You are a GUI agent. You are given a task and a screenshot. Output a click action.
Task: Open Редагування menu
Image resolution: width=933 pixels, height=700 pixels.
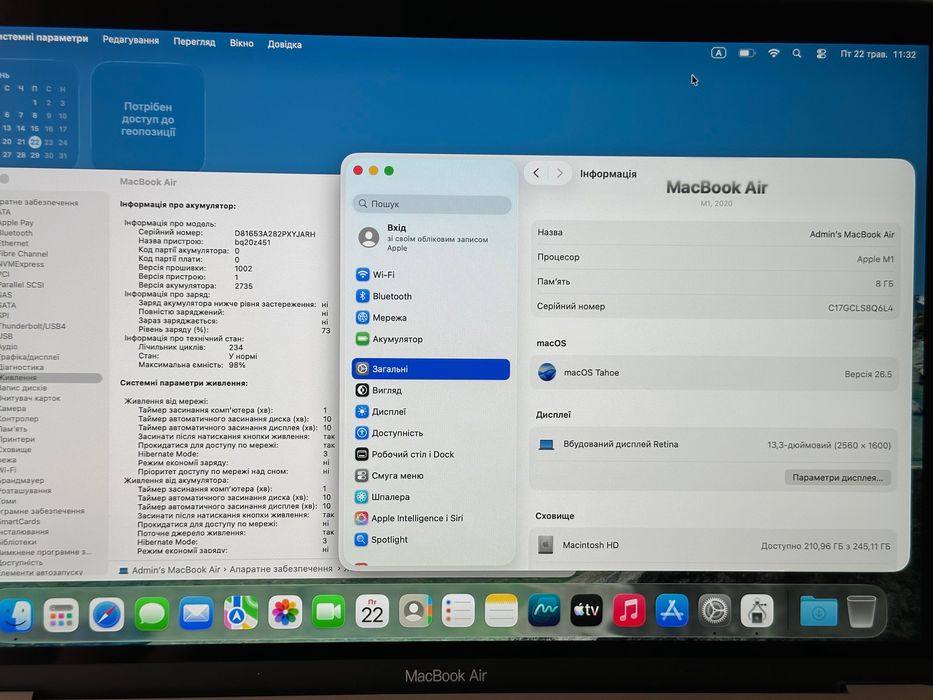pyautogui.click(x=130, y=40)
